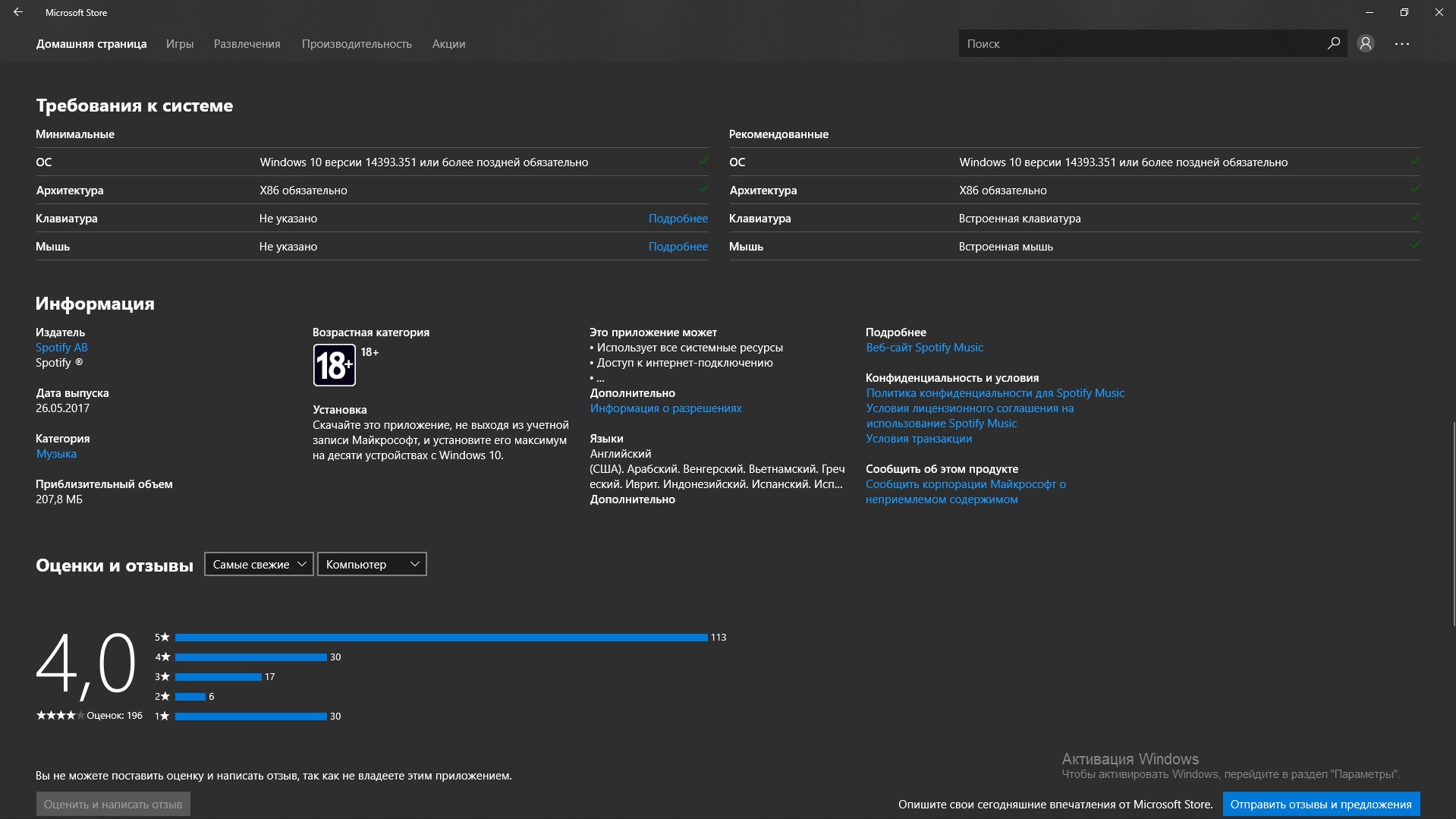Click the 3-star rating bar with 17
The width and height of the screenshot is (1456, 819).
pyautogui.click(x=218, y=677)
